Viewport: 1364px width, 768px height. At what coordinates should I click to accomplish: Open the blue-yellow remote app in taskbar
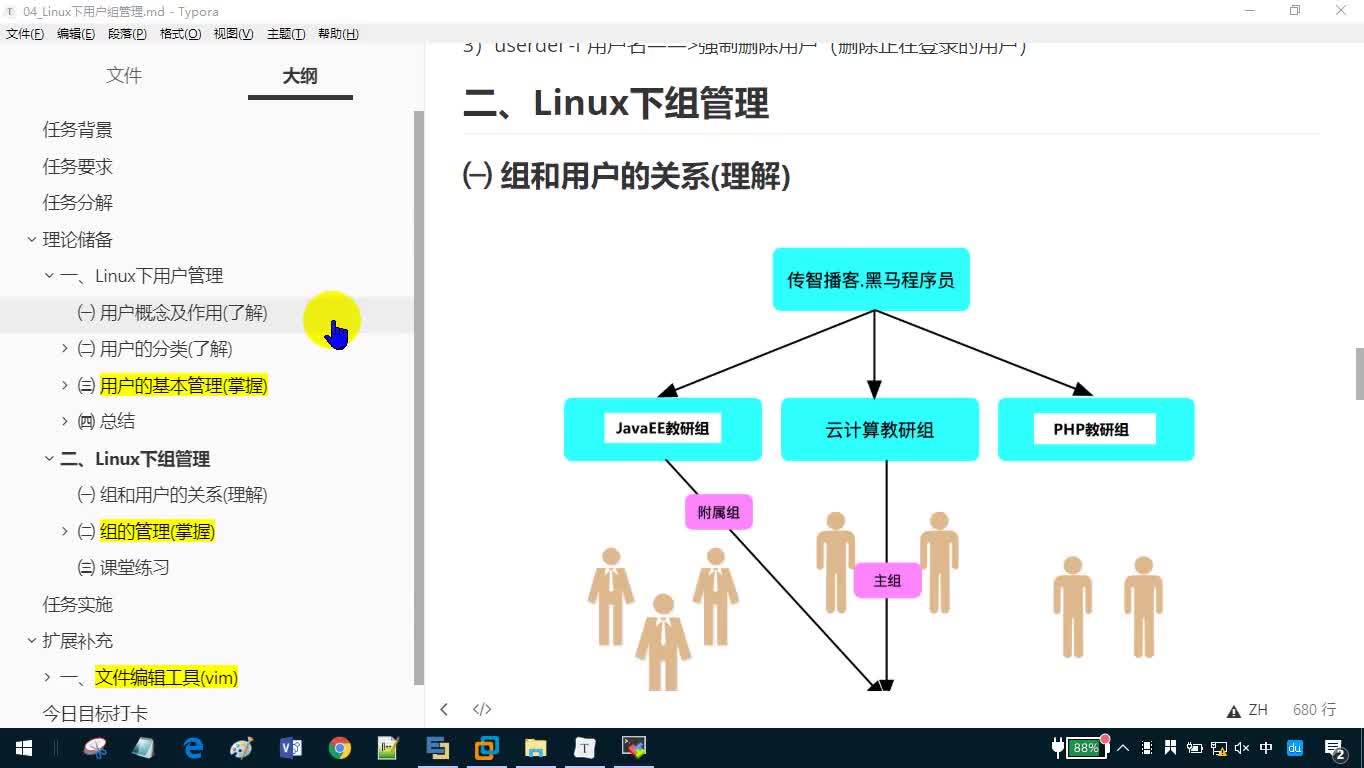click(438, 748)
